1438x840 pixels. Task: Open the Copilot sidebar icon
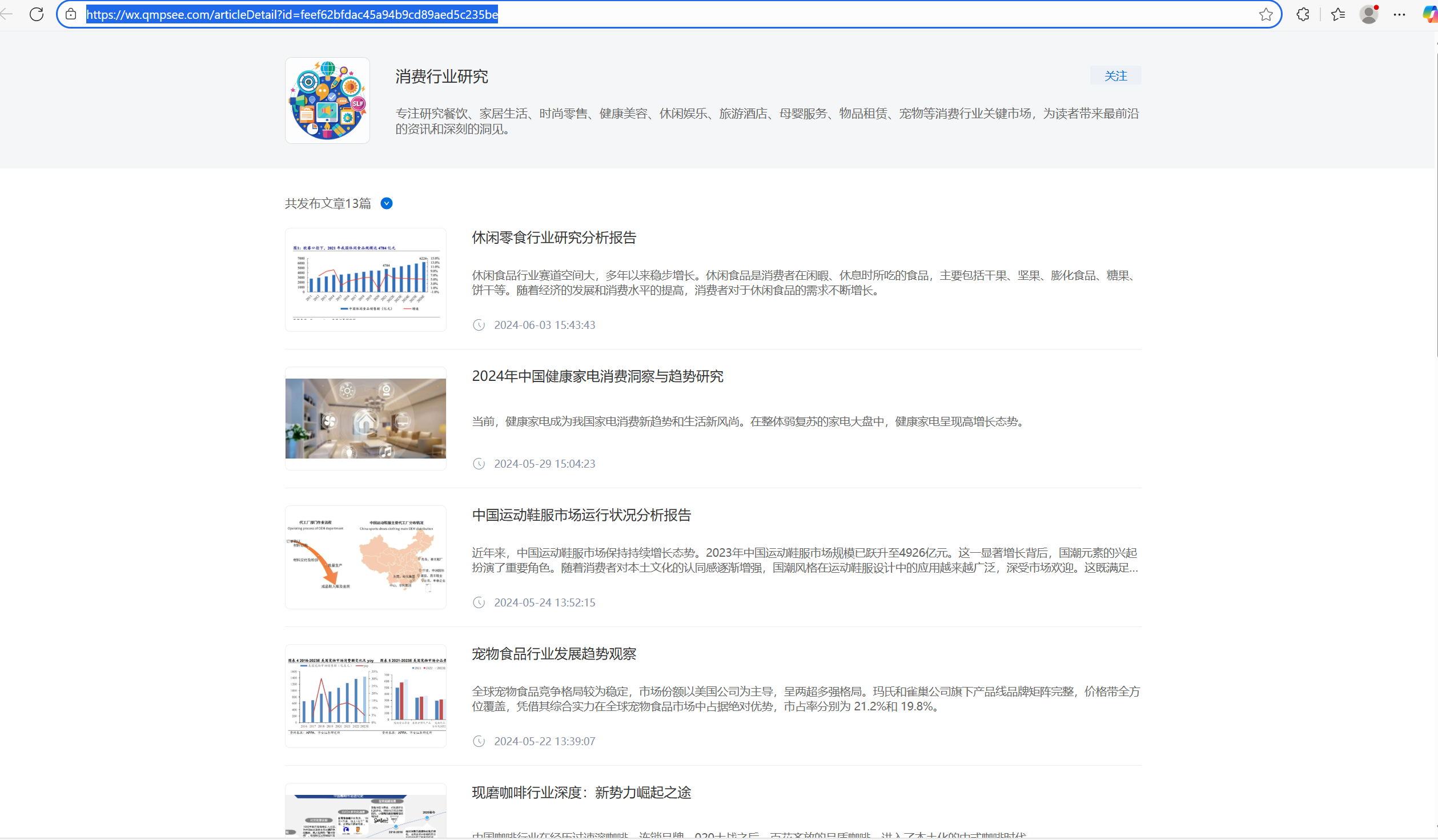(x=1429, y=14)
